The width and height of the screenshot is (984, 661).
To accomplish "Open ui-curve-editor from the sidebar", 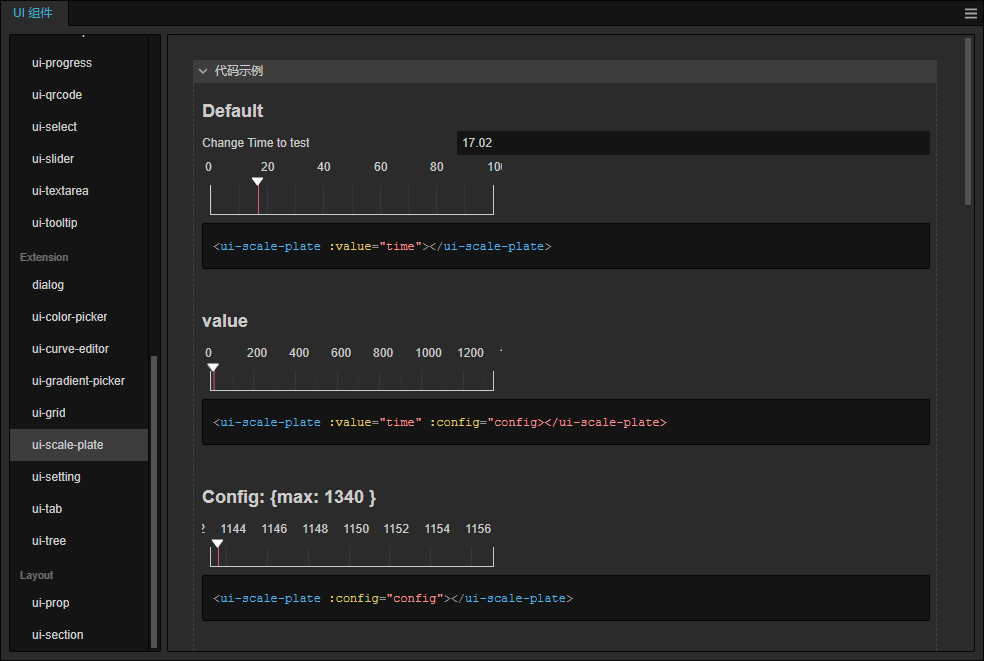I will [70, 349].
